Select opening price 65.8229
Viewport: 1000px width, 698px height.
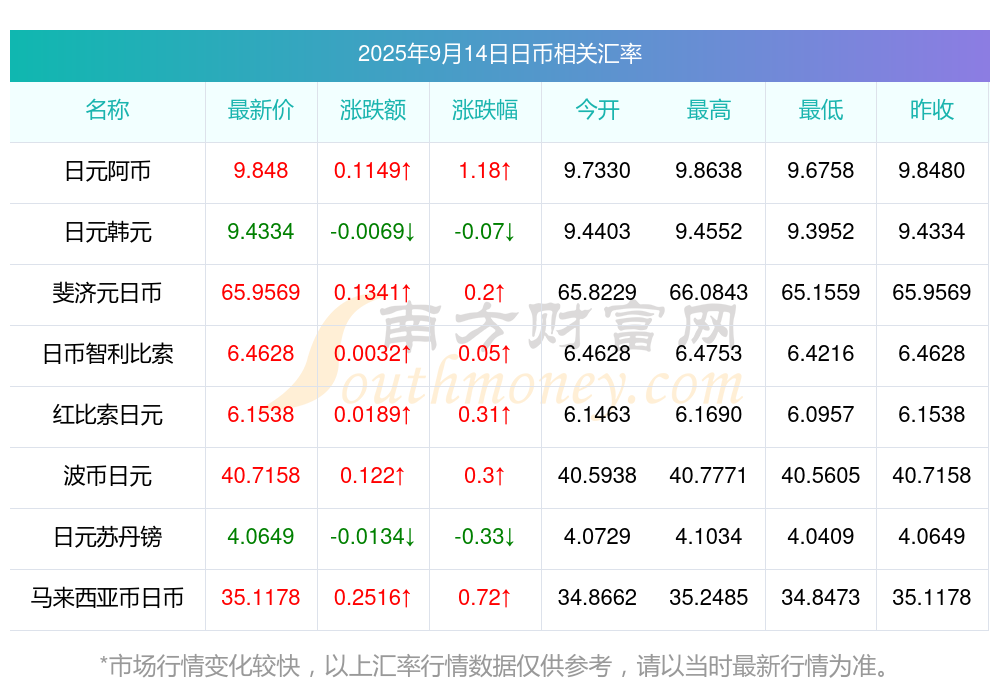coord(597,292)
